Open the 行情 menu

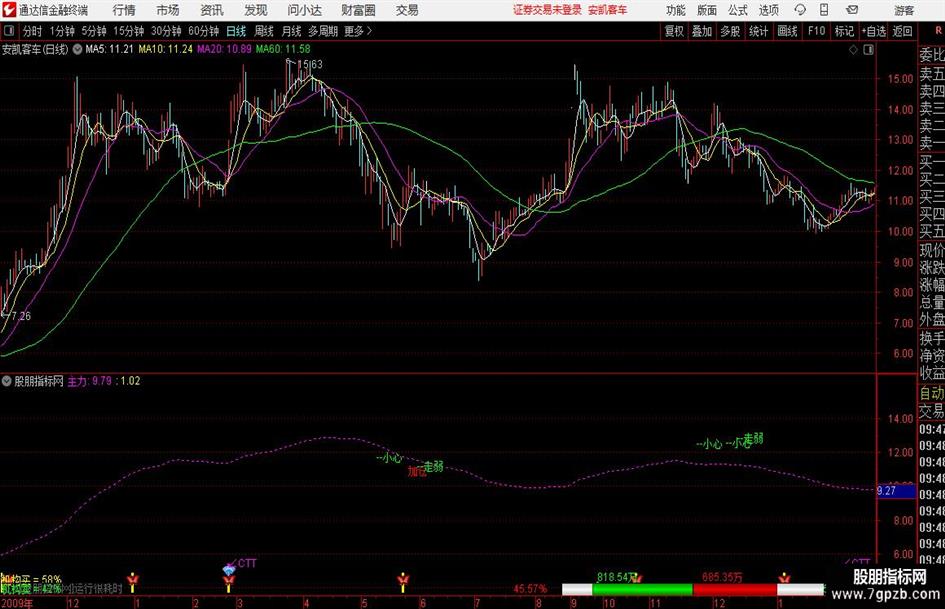(x=124, y=10)
